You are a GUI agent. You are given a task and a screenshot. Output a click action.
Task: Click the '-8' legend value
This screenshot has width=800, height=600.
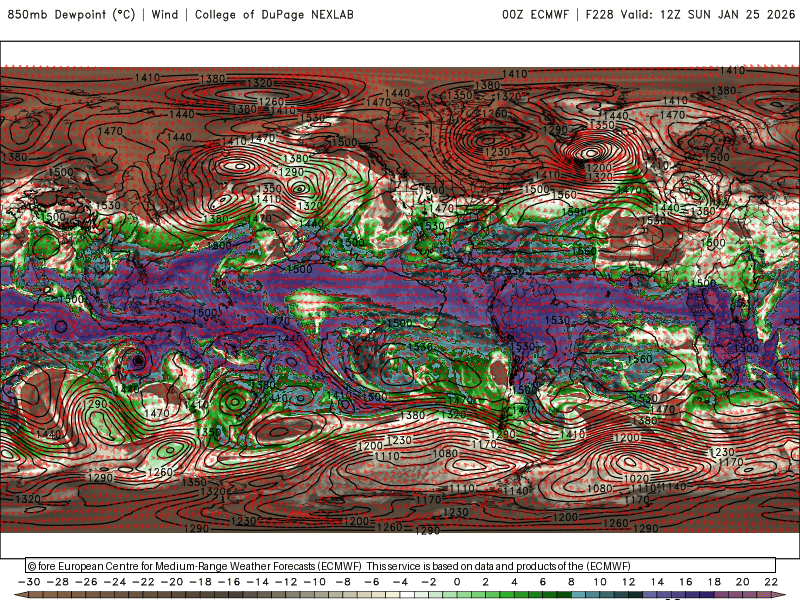343,582
